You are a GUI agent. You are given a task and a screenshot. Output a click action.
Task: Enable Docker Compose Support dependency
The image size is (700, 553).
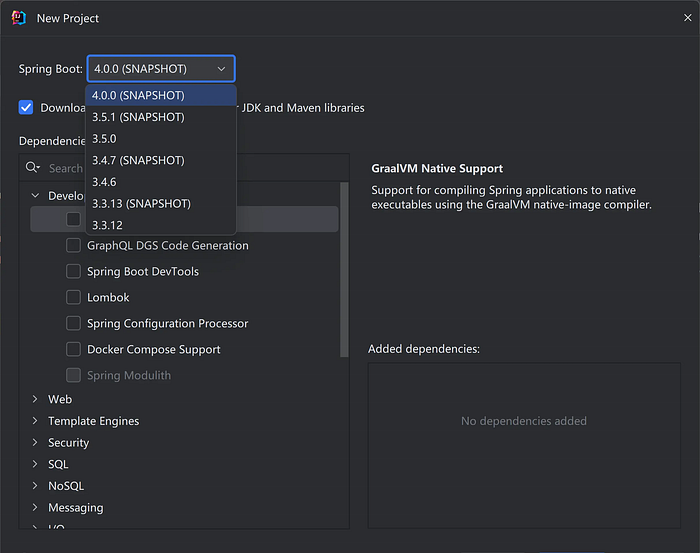73,349
